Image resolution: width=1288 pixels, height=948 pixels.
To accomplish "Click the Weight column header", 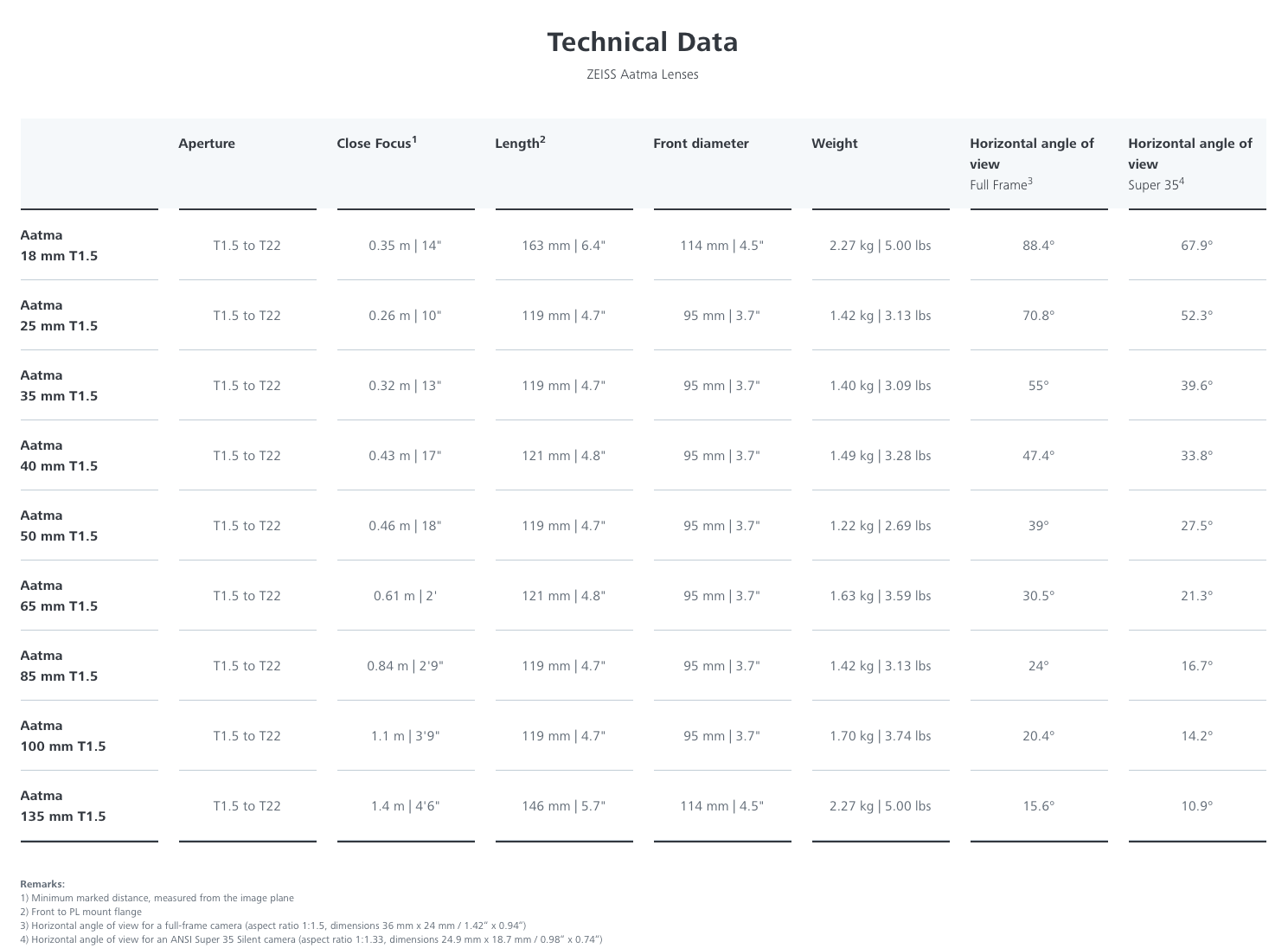I will (835, 144).
